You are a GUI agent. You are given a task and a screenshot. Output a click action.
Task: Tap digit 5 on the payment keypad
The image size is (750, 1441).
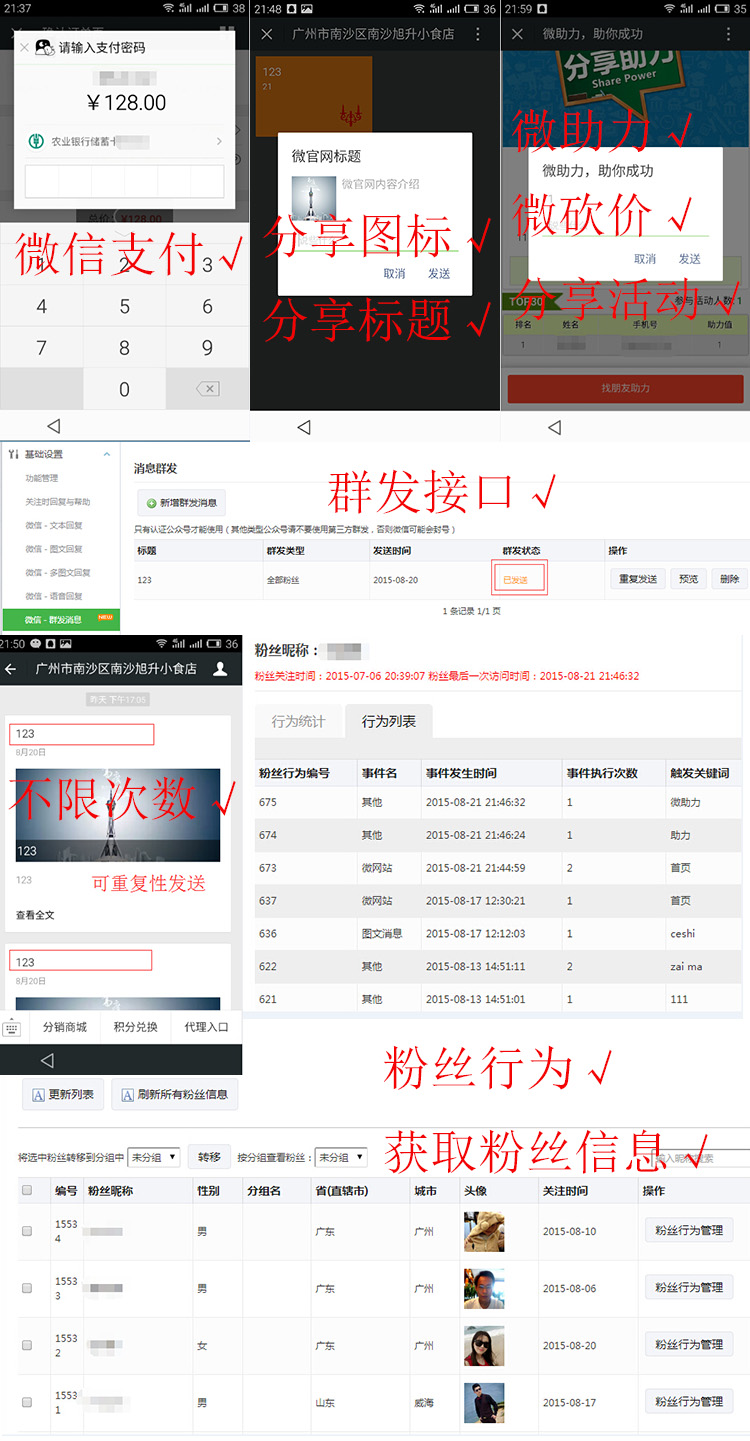click(124, 306)
